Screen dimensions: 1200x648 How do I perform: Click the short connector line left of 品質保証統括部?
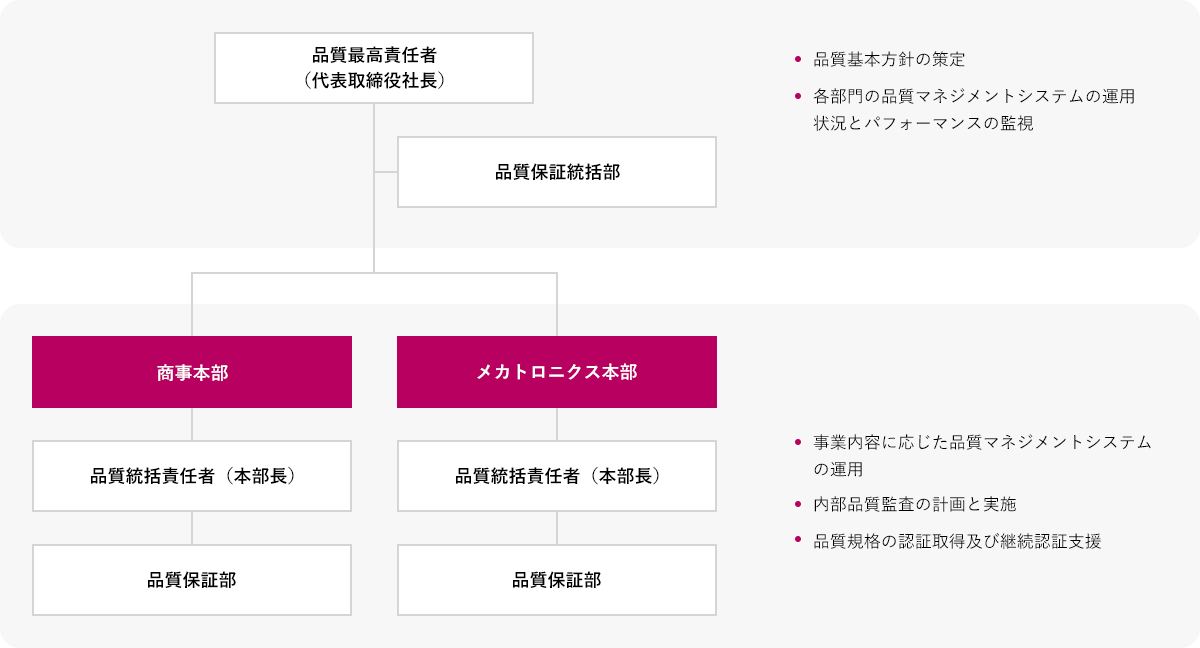(x=386, y=172)
